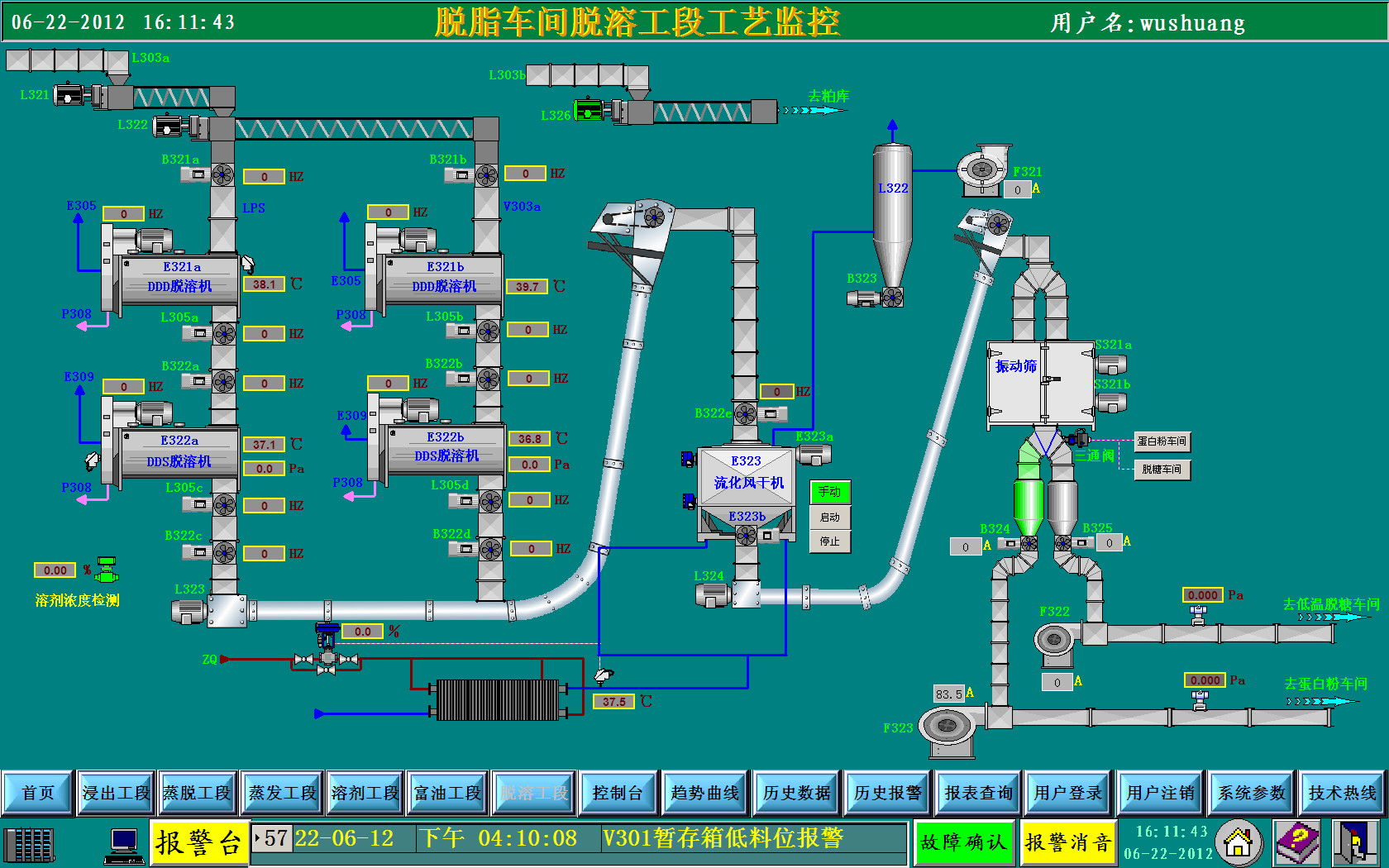This screenshot has height=868, width=1389.
Task: Select 蛋白车间 three-way valve destination
Action: click(x=1162, y=441)
